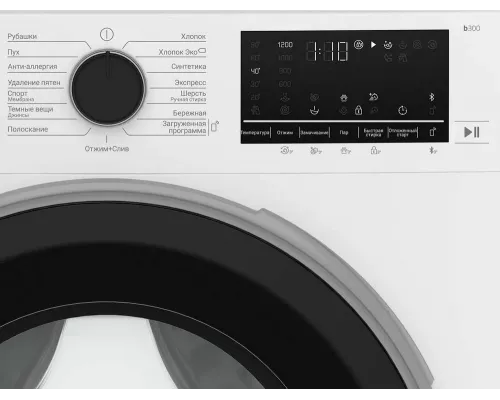This screenshot has width=500, height=400.
Task: Click the lit soak basin icon
Action: [314, 110]
